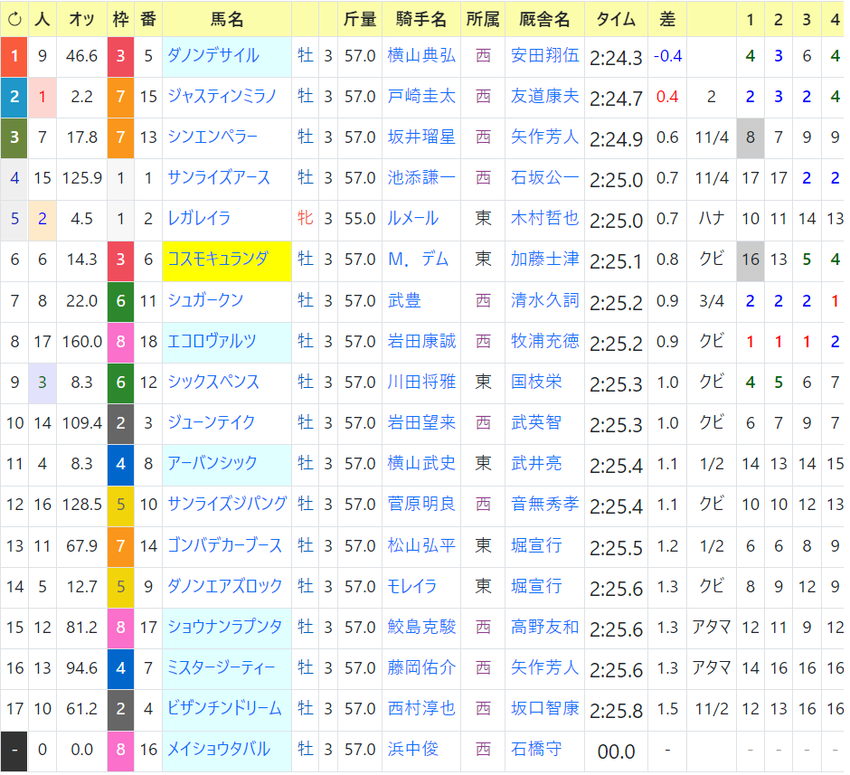Open jockey 横山典弘
Screen dimensions: 850x775
click(x=422, y=56)
